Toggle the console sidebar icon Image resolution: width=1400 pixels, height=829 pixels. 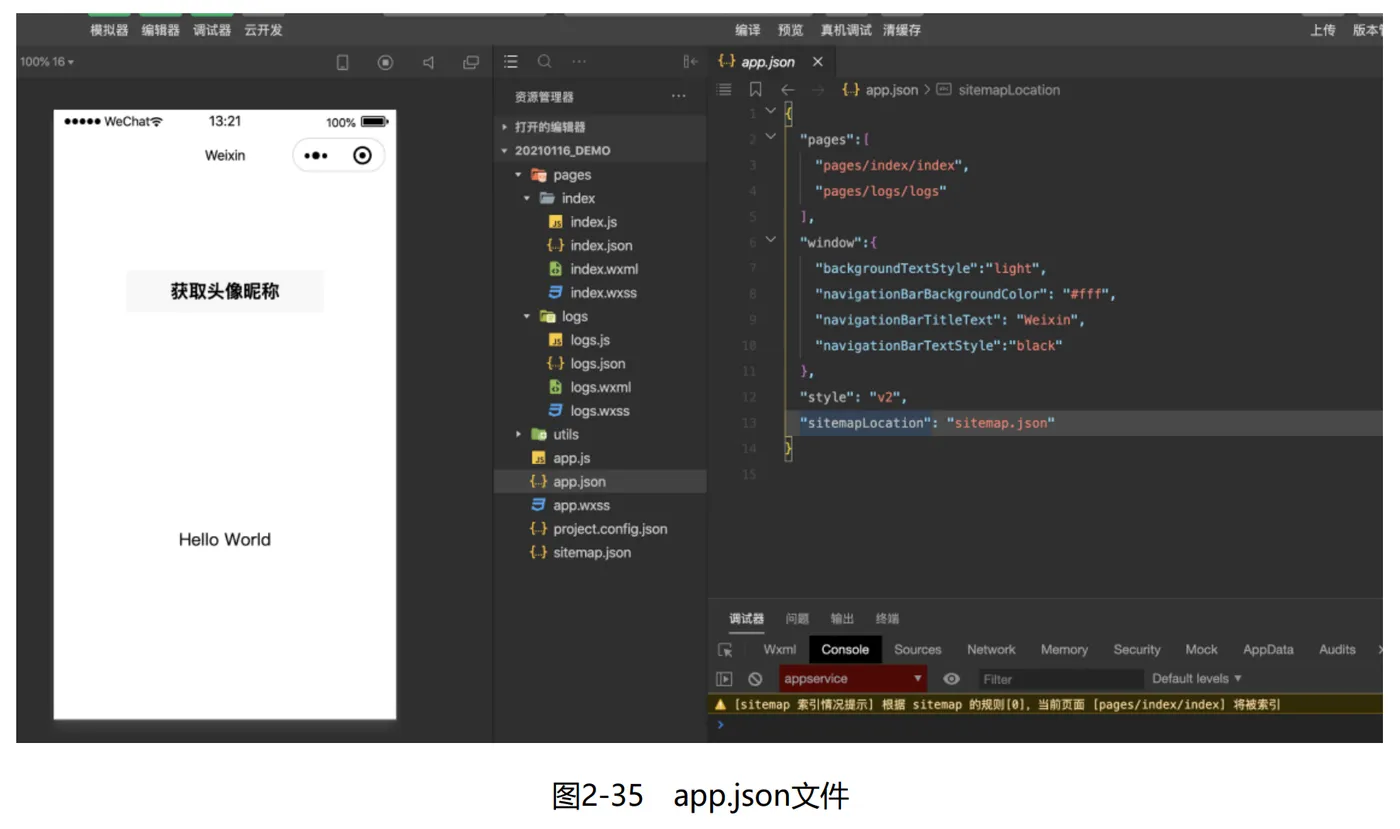725,679
